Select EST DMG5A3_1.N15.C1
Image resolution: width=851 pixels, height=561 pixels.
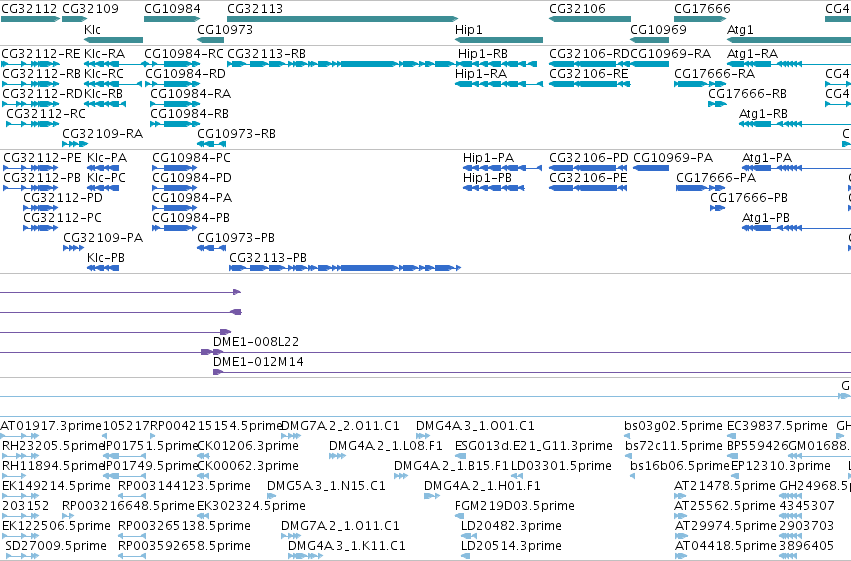point(326,486)
